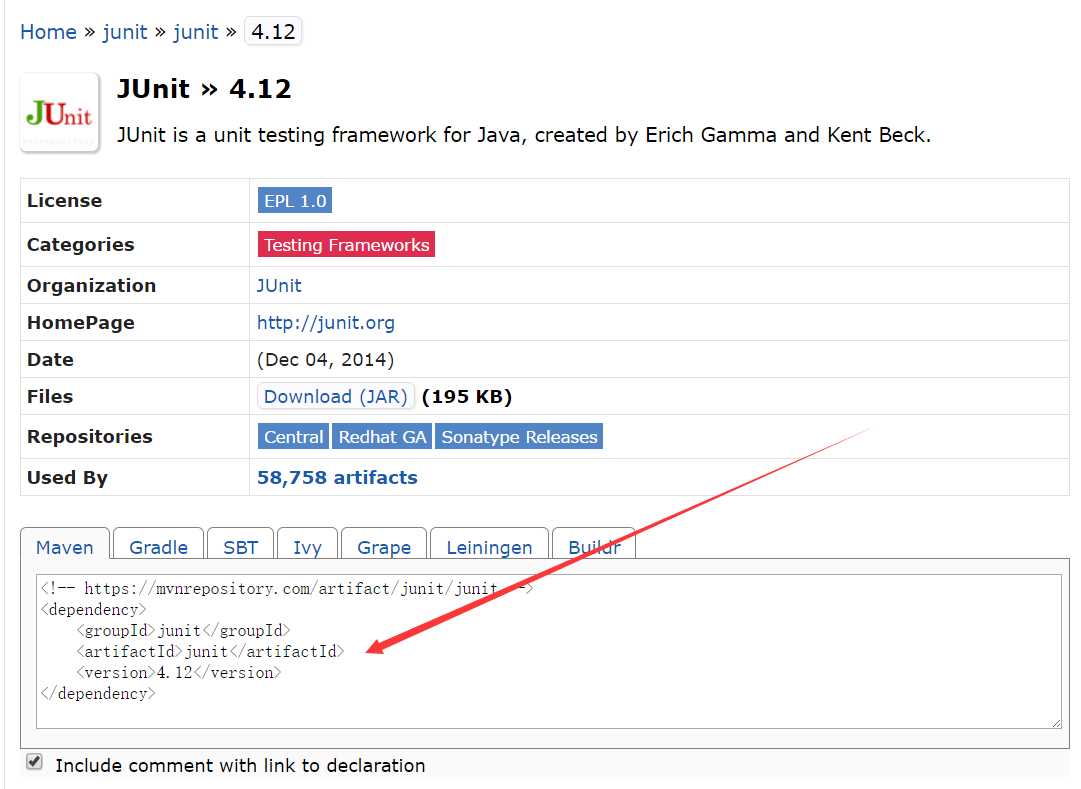Select the Central repository badge
The image size is (1081, 789).
click(x=293, y=437)
